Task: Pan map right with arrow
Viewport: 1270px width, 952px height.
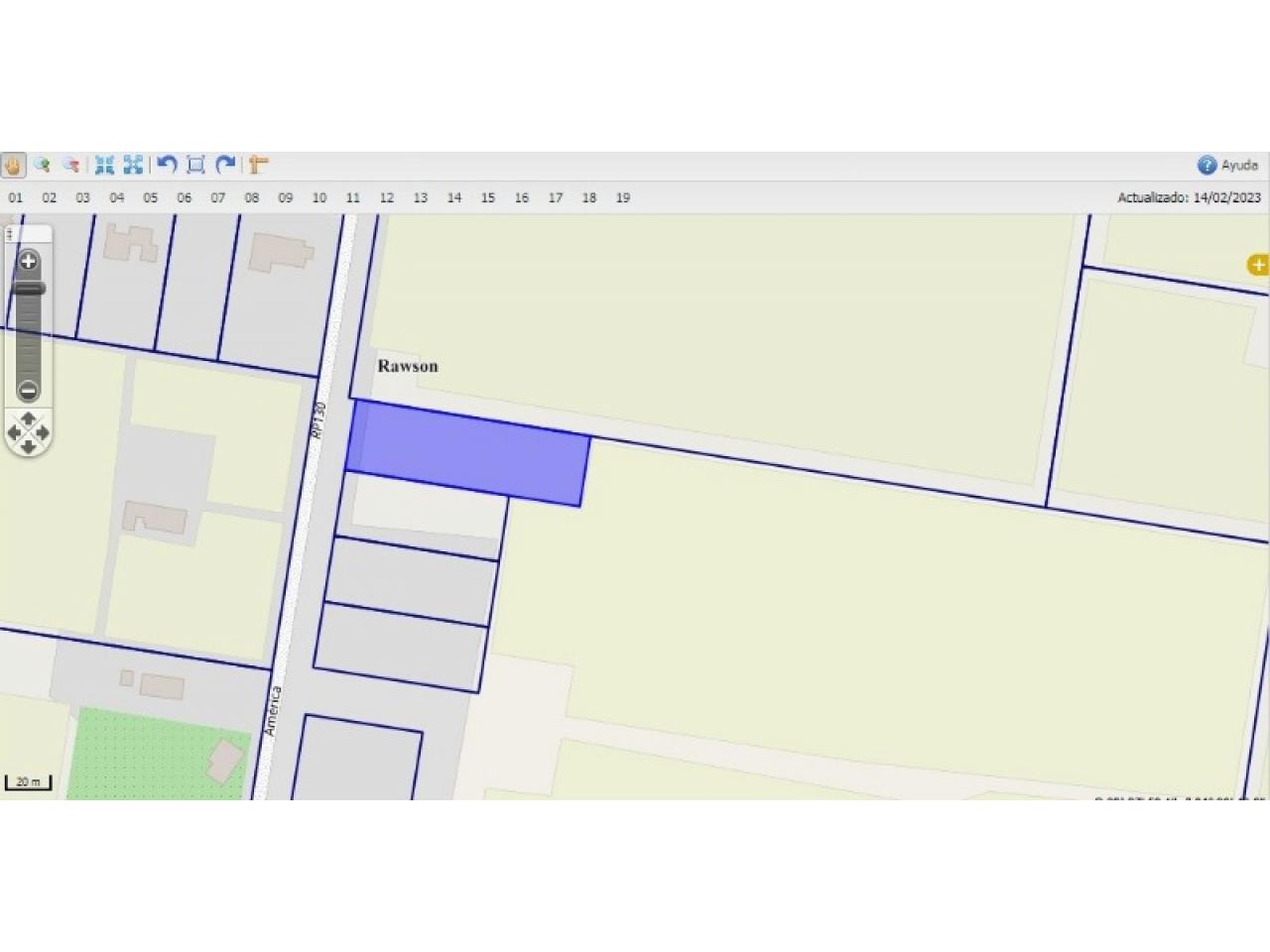Action: coord(43,433)
